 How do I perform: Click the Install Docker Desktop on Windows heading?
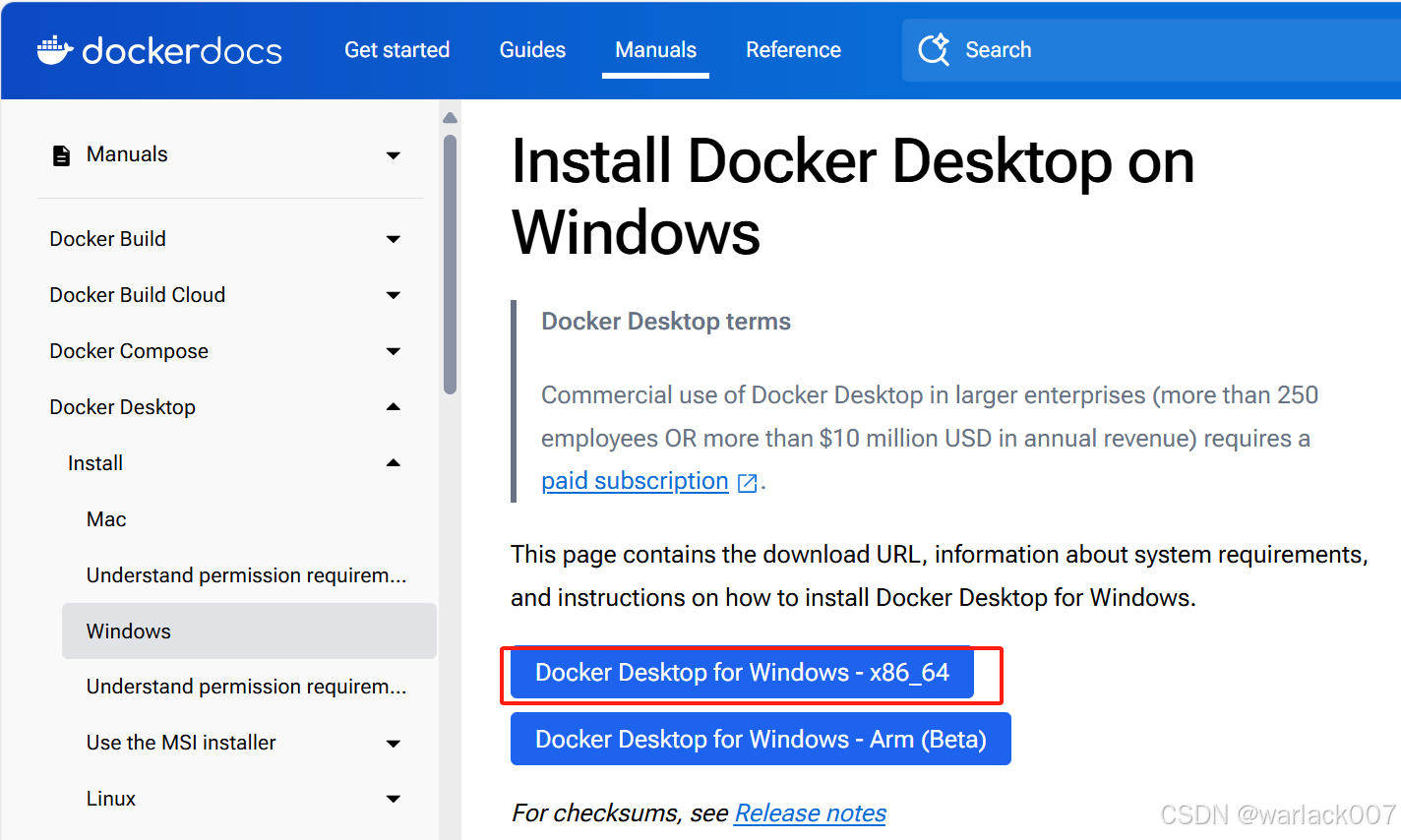(x=852, y=197)
